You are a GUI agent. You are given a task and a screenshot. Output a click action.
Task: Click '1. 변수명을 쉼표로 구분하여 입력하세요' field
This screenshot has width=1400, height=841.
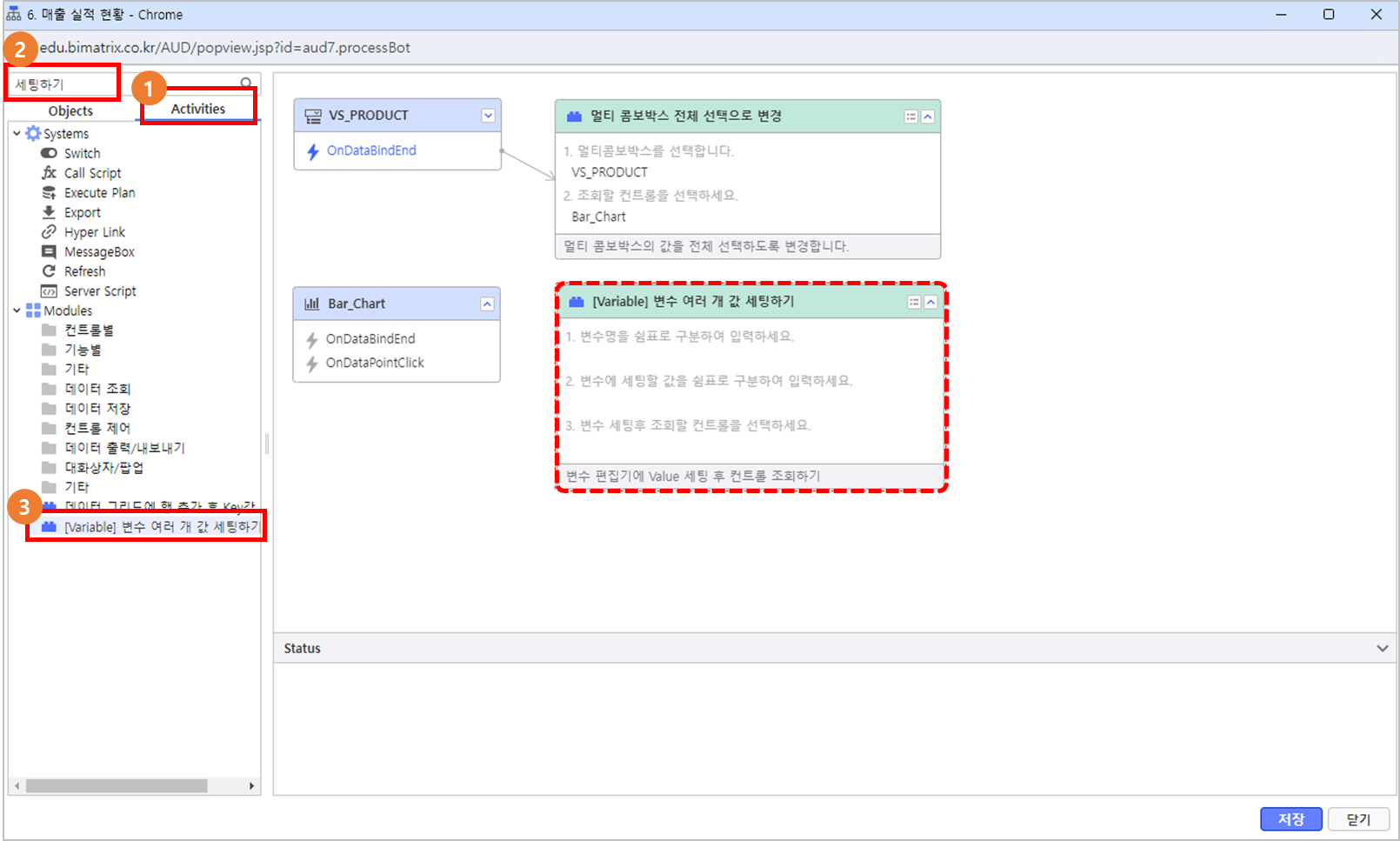(x=678, y=337)
